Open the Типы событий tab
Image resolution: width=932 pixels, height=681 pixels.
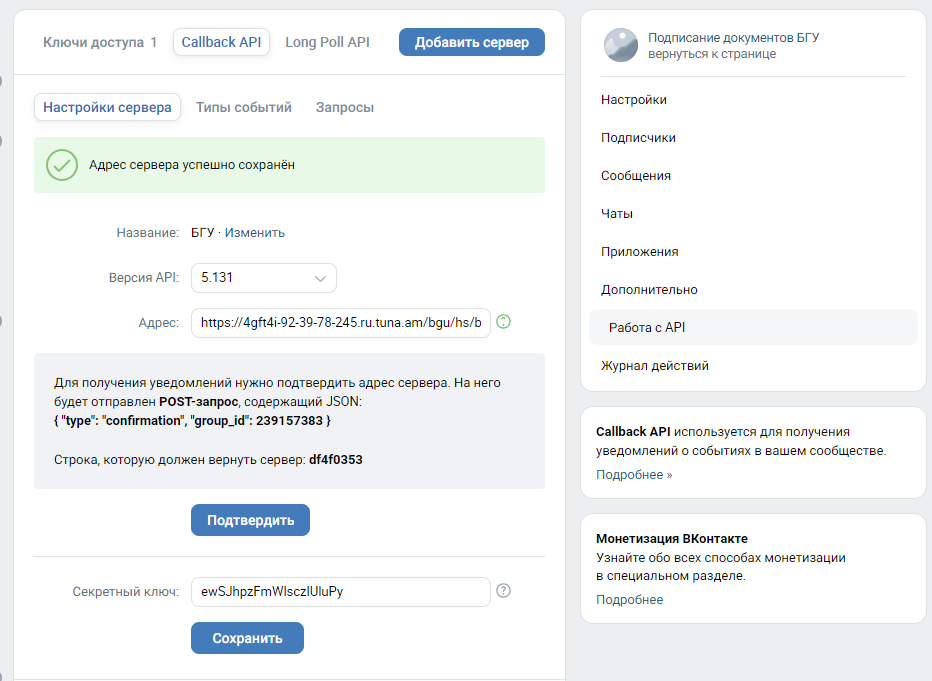(x=244, y=107)
